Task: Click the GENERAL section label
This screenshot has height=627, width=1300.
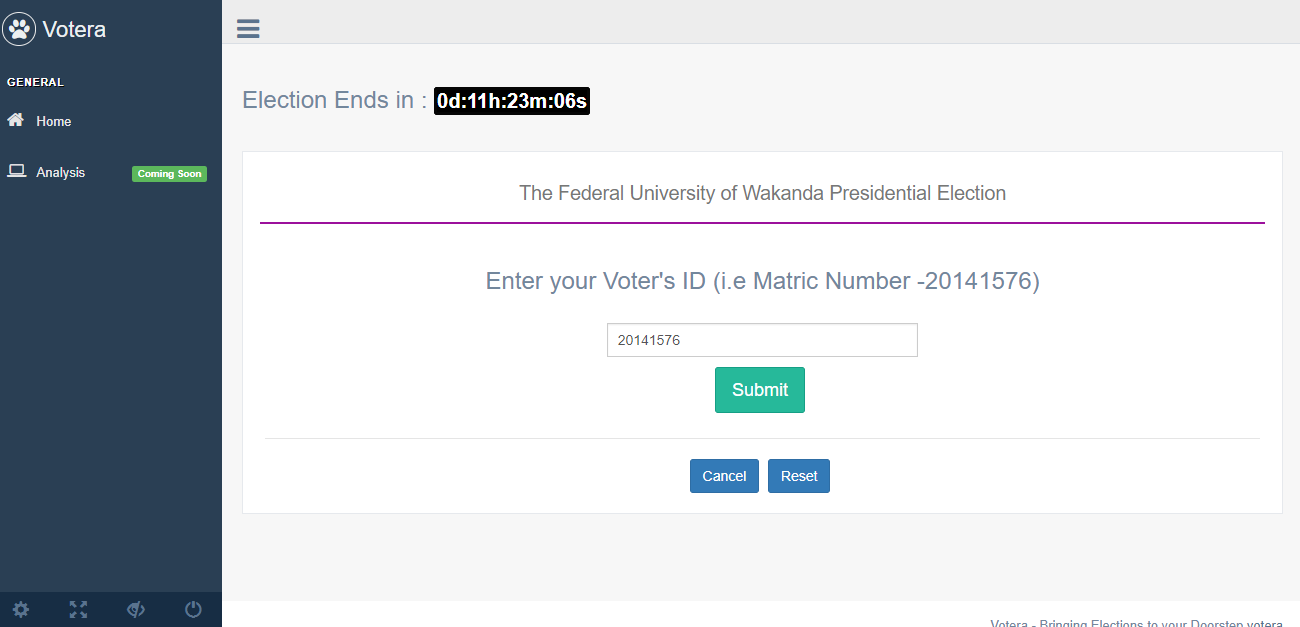Action: tap(35, 82)
